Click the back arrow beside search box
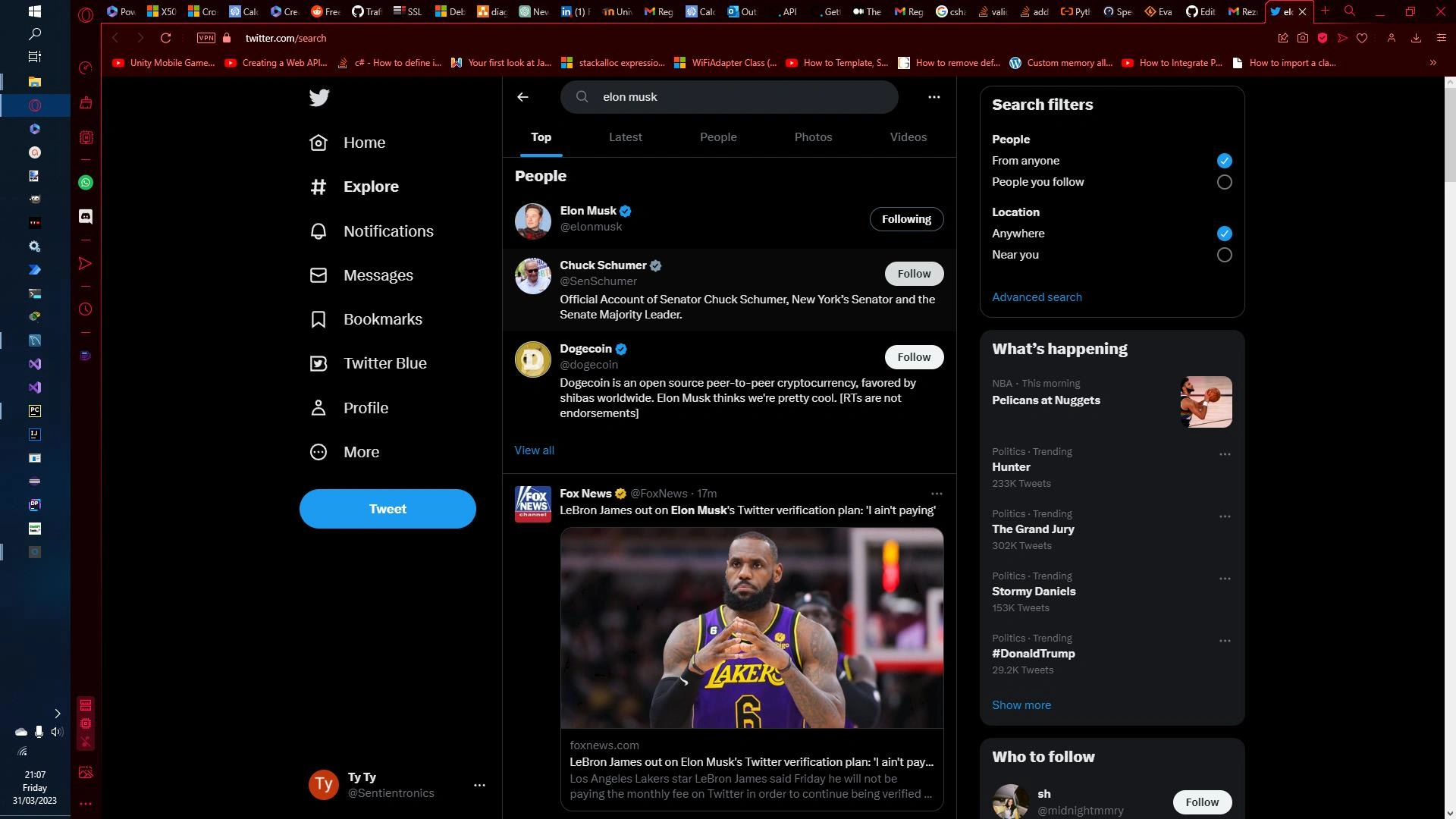 point(522,97)
